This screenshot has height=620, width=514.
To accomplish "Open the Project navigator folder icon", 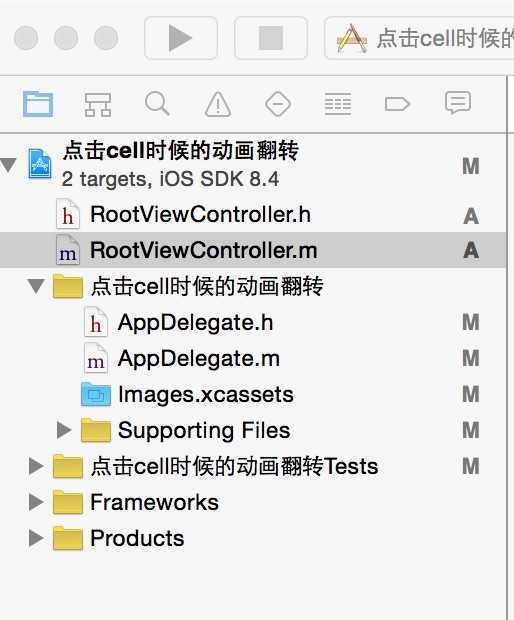I will pyautogui.click(x=38, y=104).
